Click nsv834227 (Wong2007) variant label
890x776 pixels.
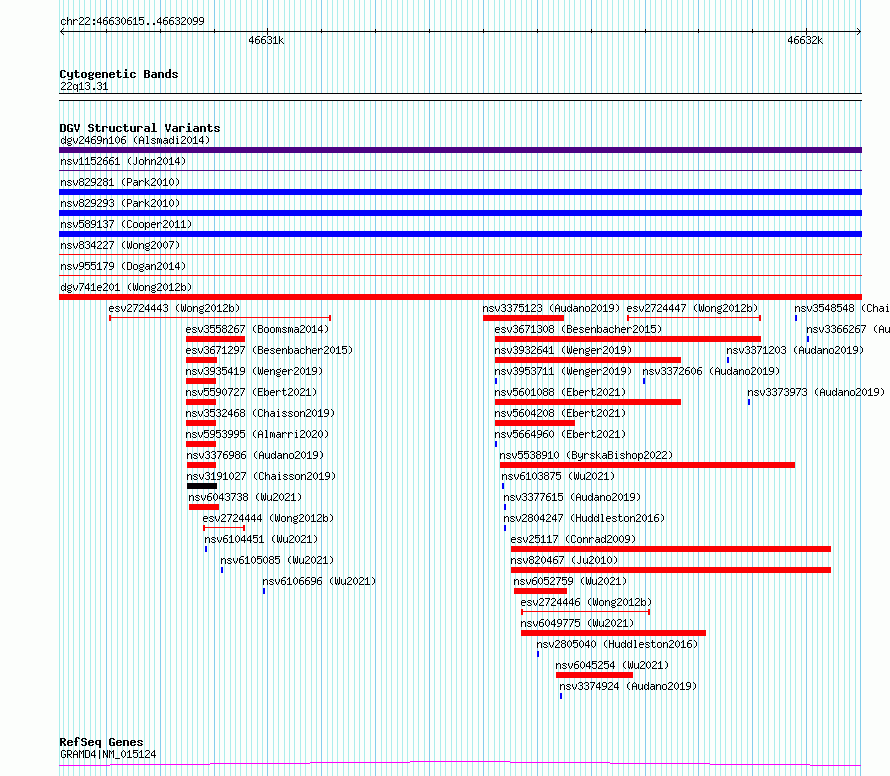(120, 245)
